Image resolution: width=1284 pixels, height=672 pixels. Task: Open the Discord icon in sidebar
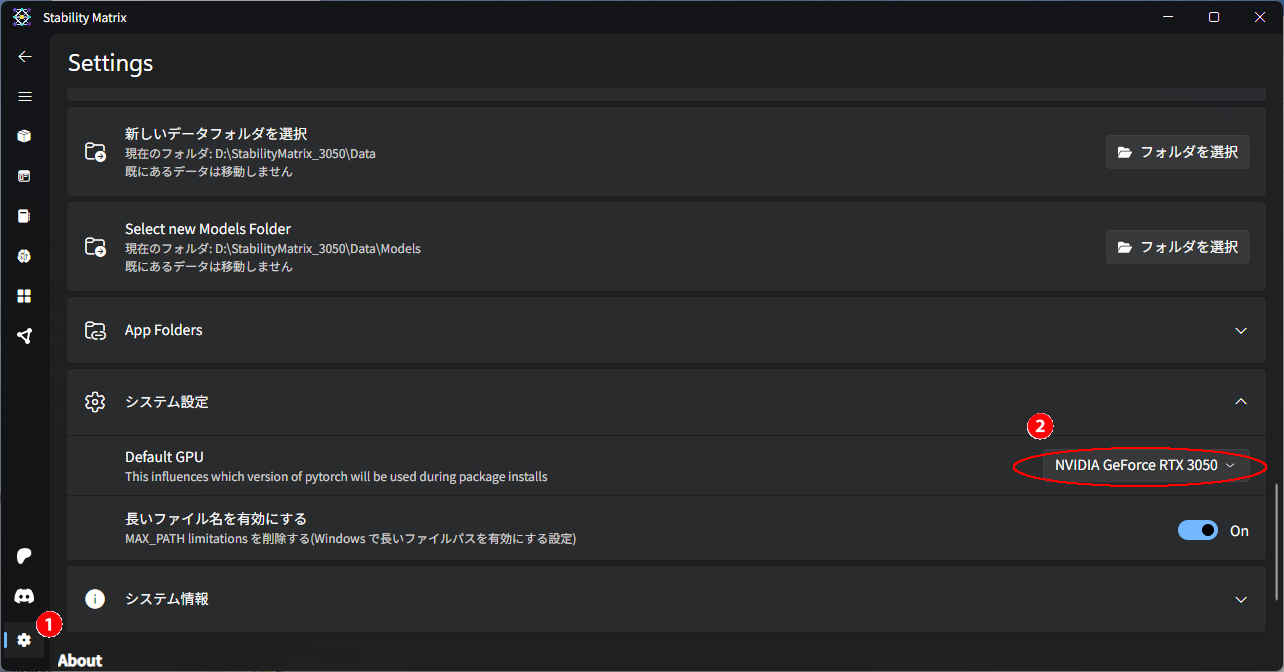pos(25,596)
